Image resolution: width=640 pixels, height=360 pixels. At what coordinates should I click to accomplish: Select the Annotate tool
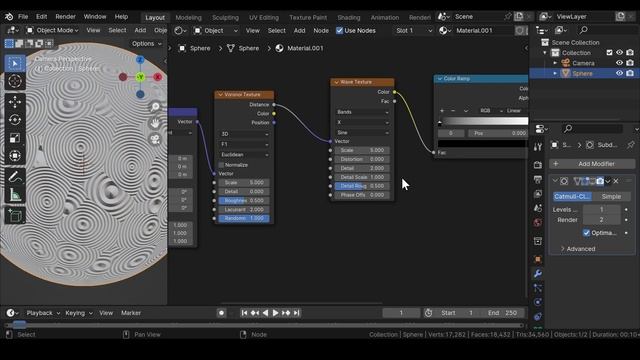tap(15, 177)
